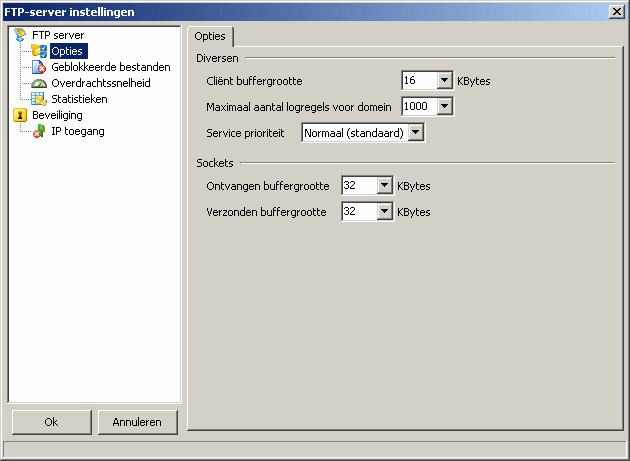Click the Ontvangen buffergrootte label

coord(268,186)
